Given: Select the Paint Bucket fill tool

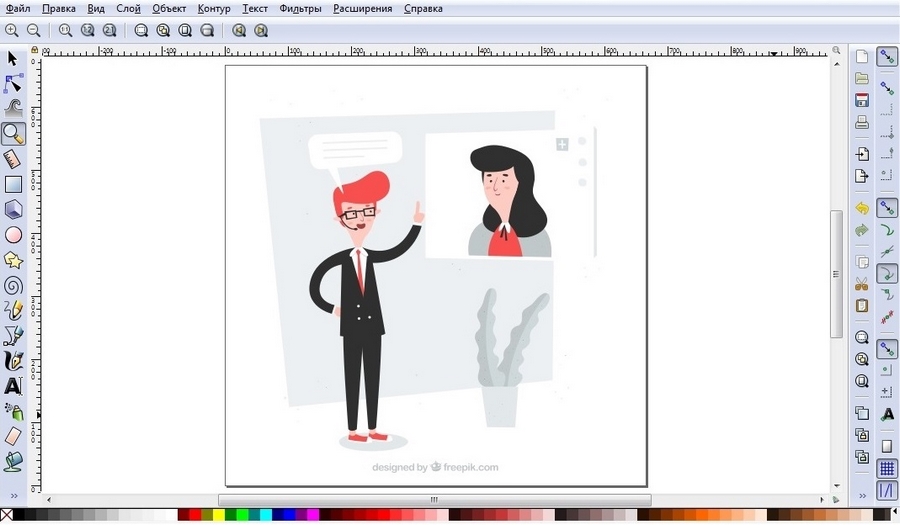Looking at the screenshot, I should point(13,461).
